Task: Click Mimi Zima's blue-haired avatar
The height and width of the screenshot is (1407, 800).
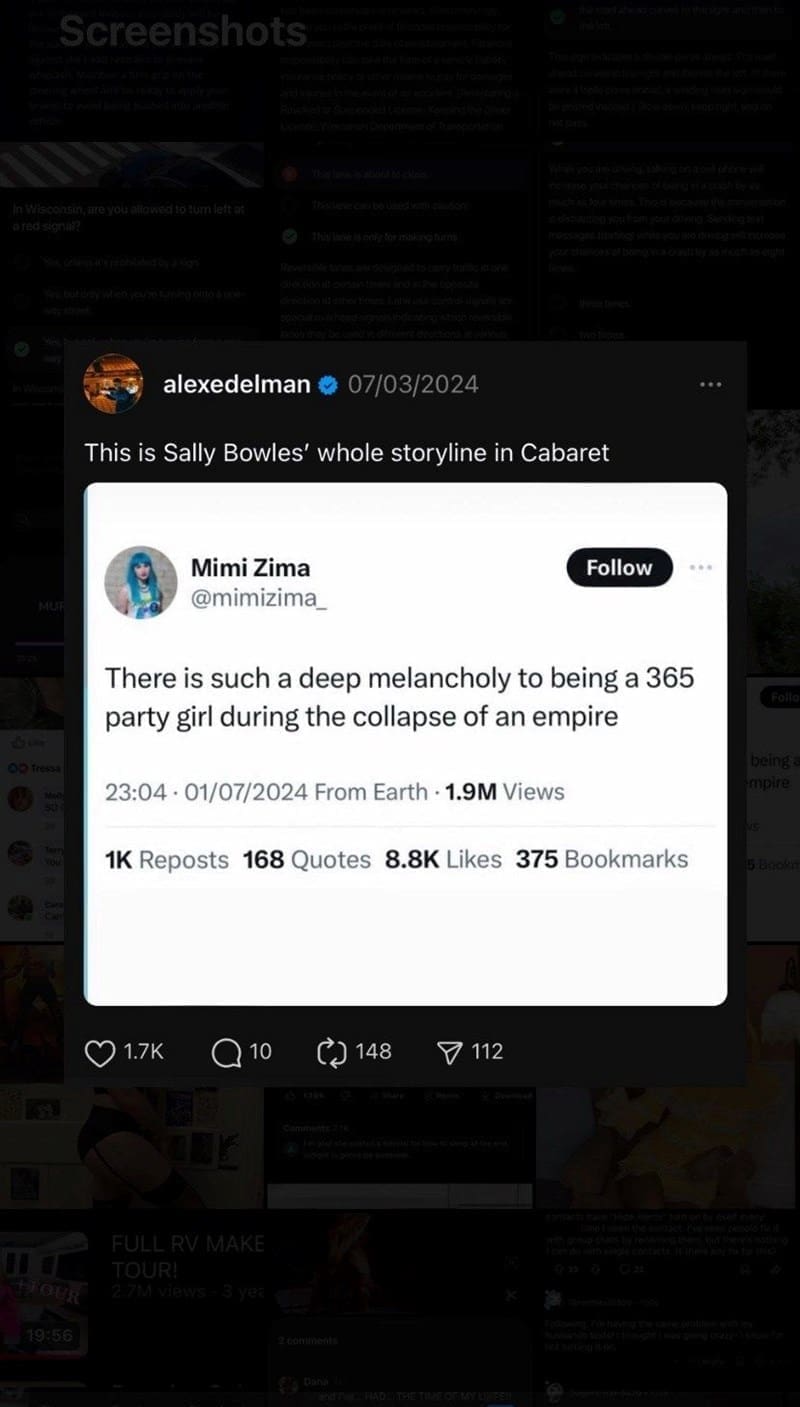Action: [140, 581]
